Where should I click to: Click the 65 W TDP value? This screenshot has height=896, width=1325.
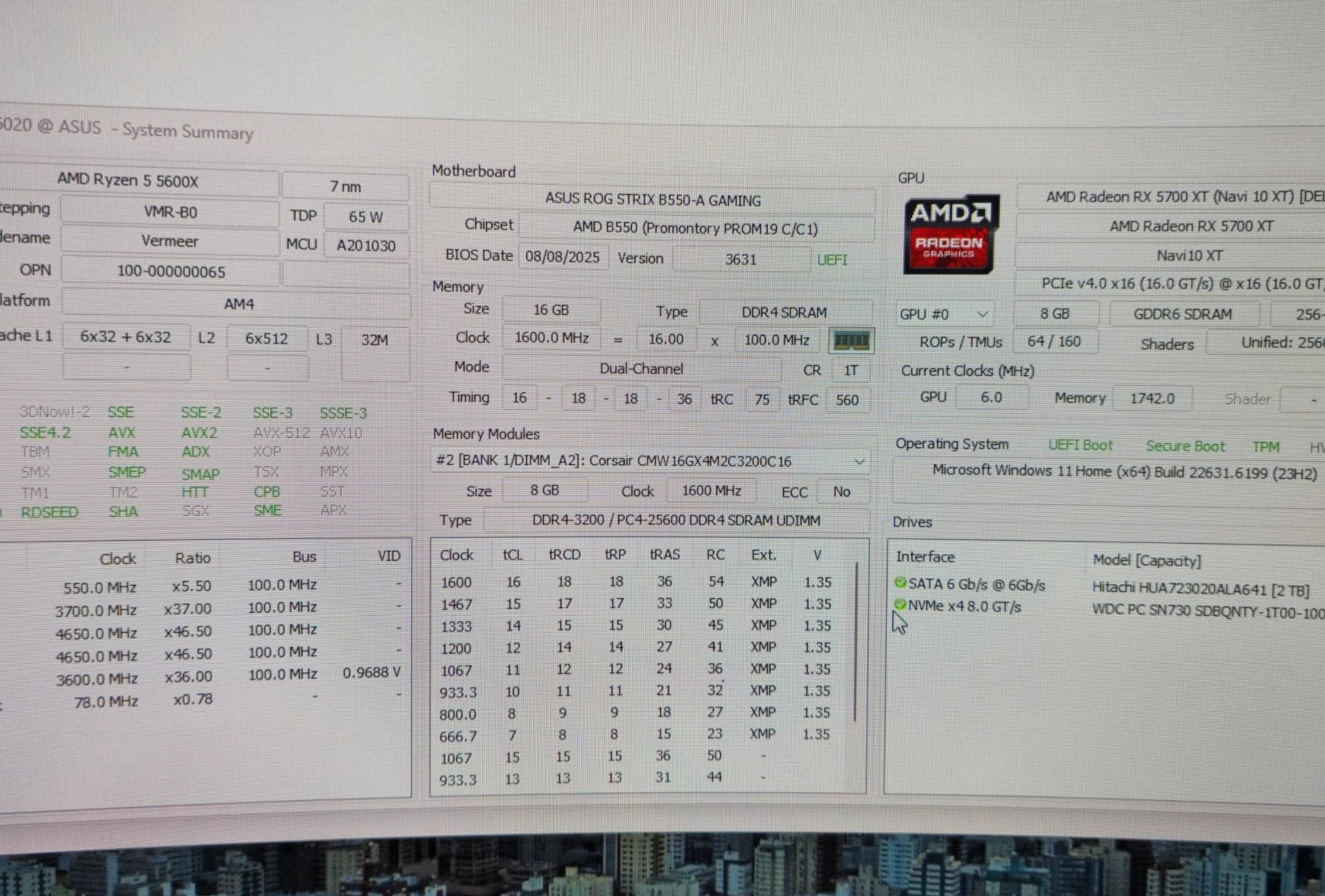tap(366, 217)
